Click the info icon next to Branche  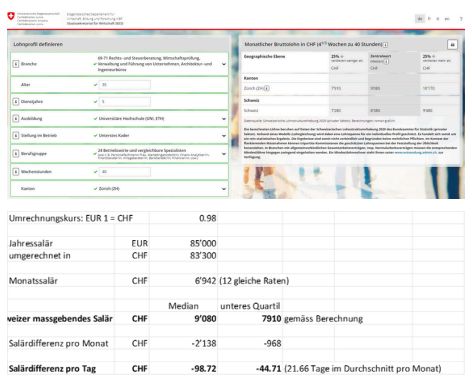[x=16, y=64]
